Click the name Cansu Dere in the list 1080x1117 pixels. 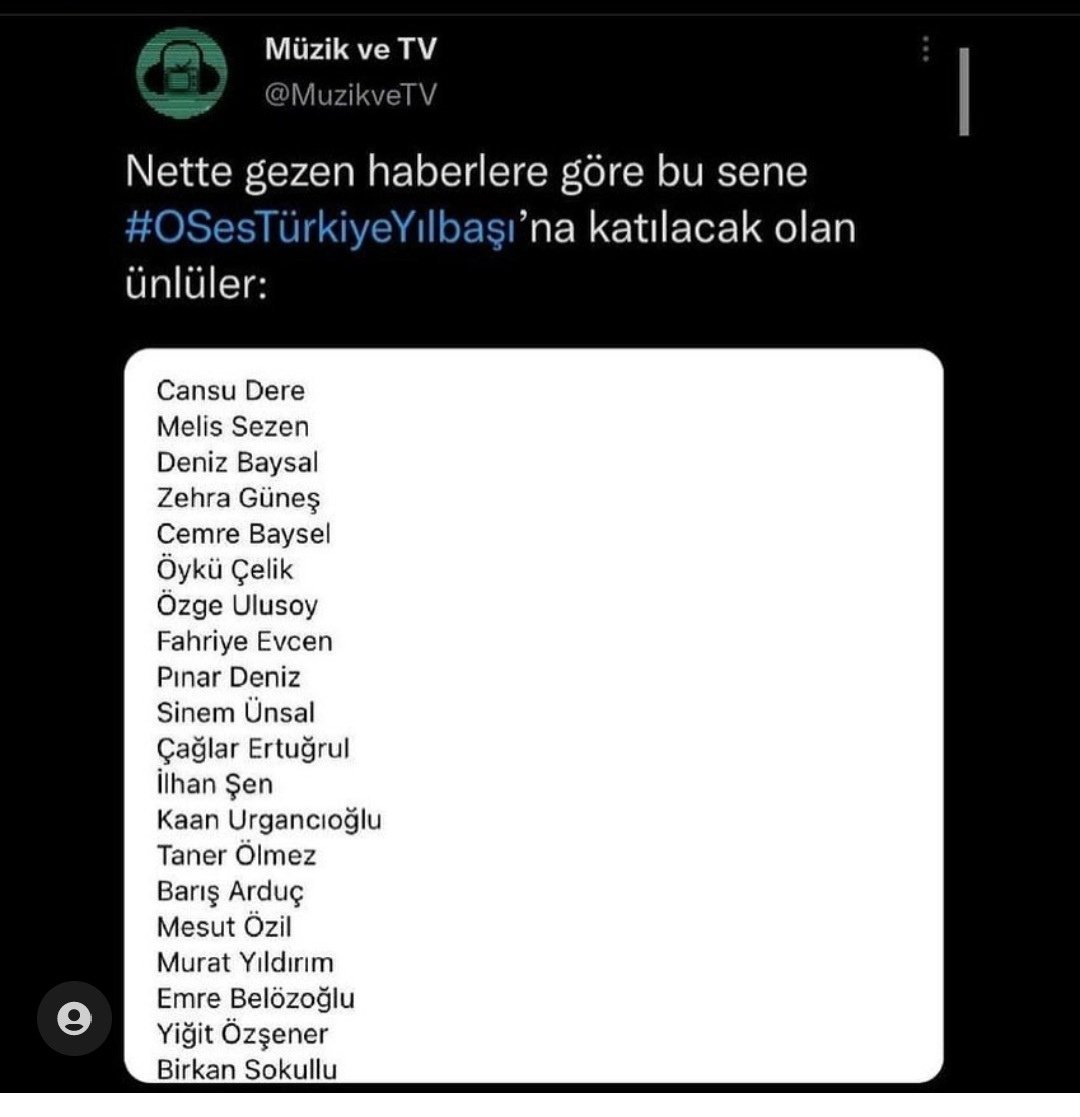230,390
